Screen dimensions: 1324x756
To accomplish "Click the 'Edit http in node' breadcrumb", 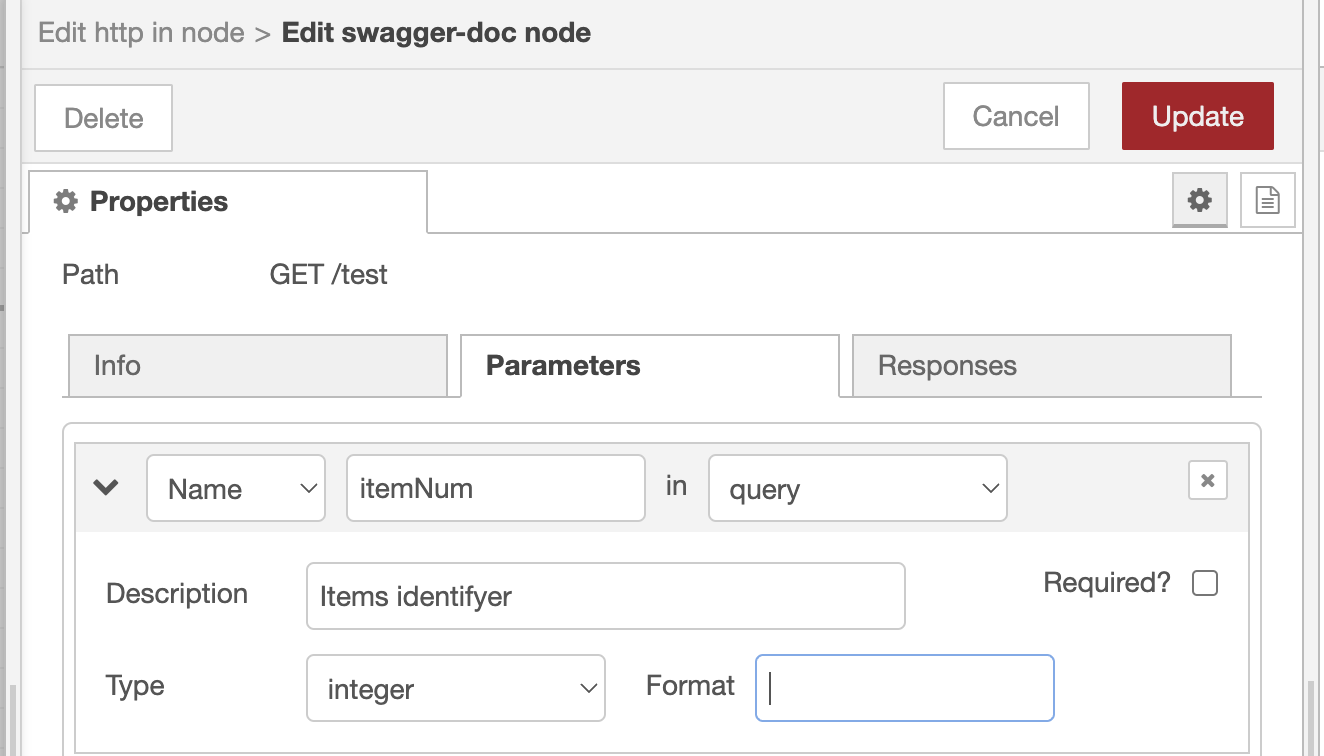I will point(141,33).
